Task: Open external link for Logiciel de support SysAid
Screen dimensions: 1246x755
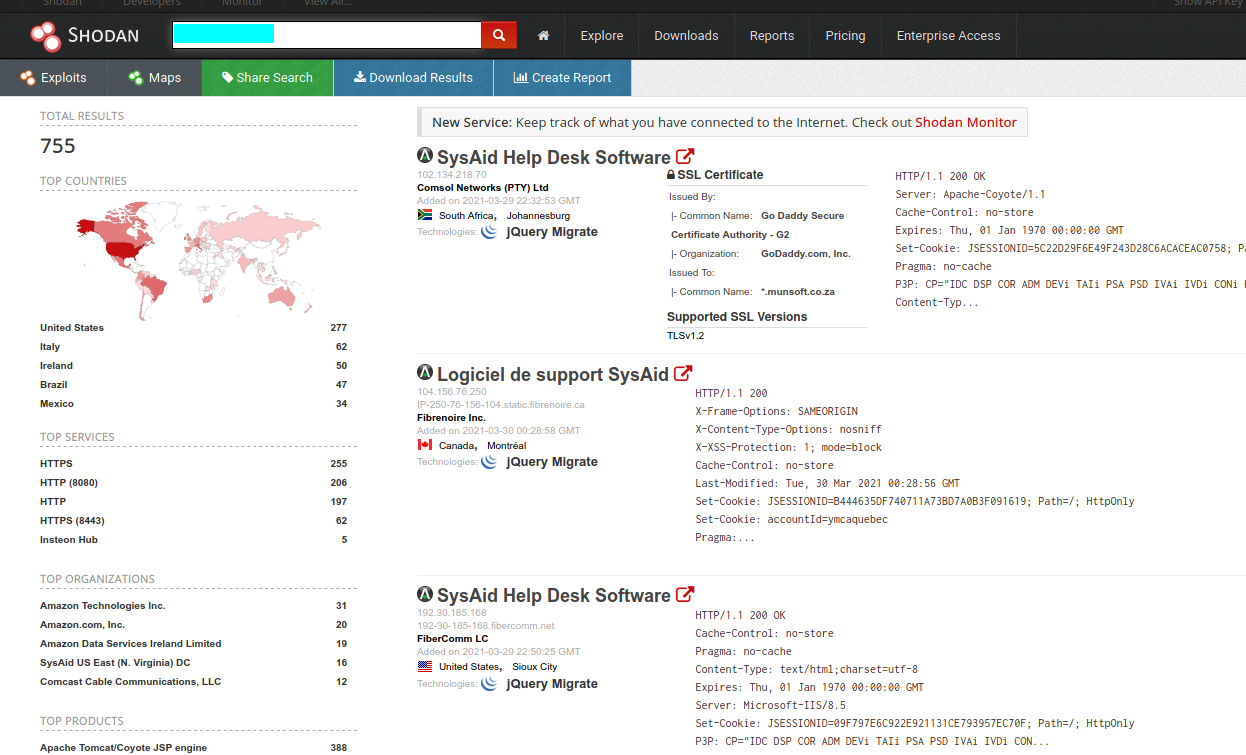Action: [683, 374]
